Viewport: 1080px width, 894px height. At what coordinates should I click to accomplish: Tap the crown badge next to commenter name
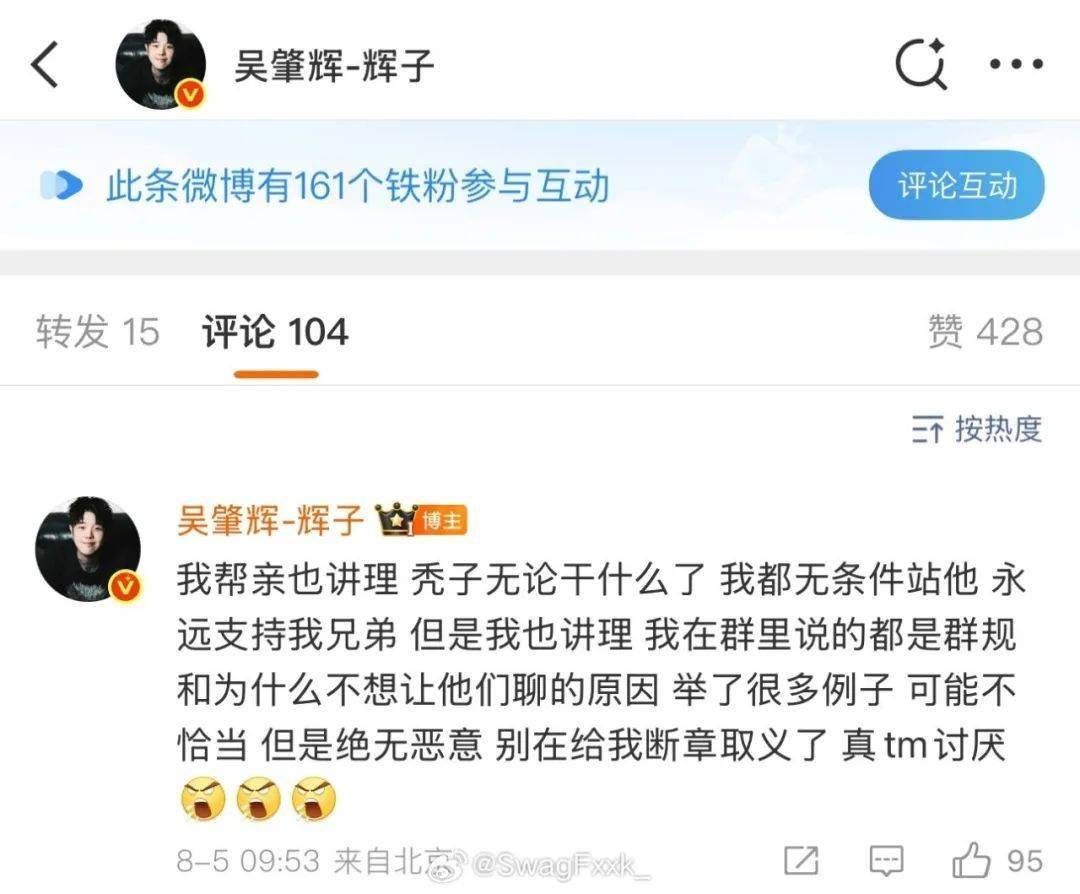pyautogui.click(x=396, y=519)
